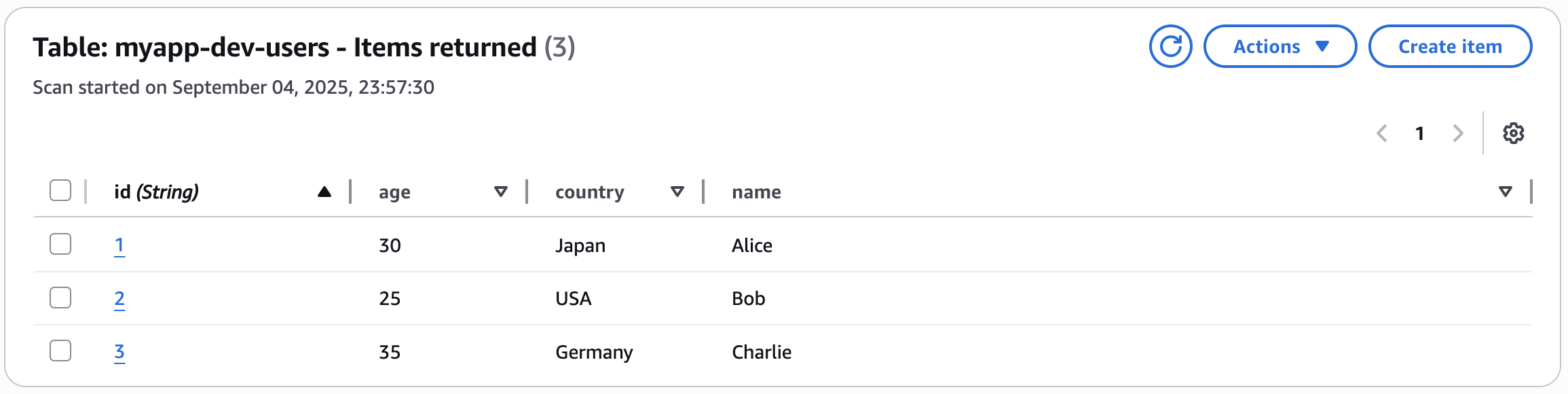Go to previous page of items
1568x394 pixels.
click(1381, 133)
